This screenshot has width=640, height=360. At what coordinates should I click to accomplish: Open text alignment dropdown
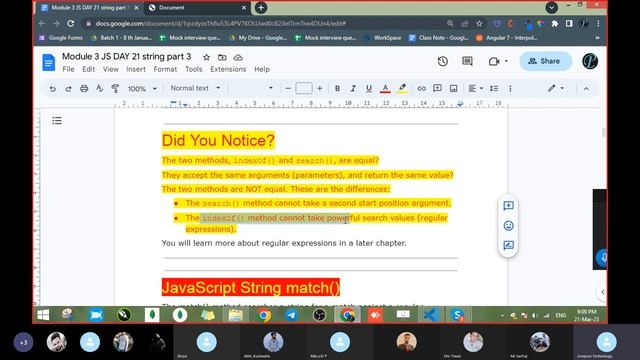(x=476, y=88)
